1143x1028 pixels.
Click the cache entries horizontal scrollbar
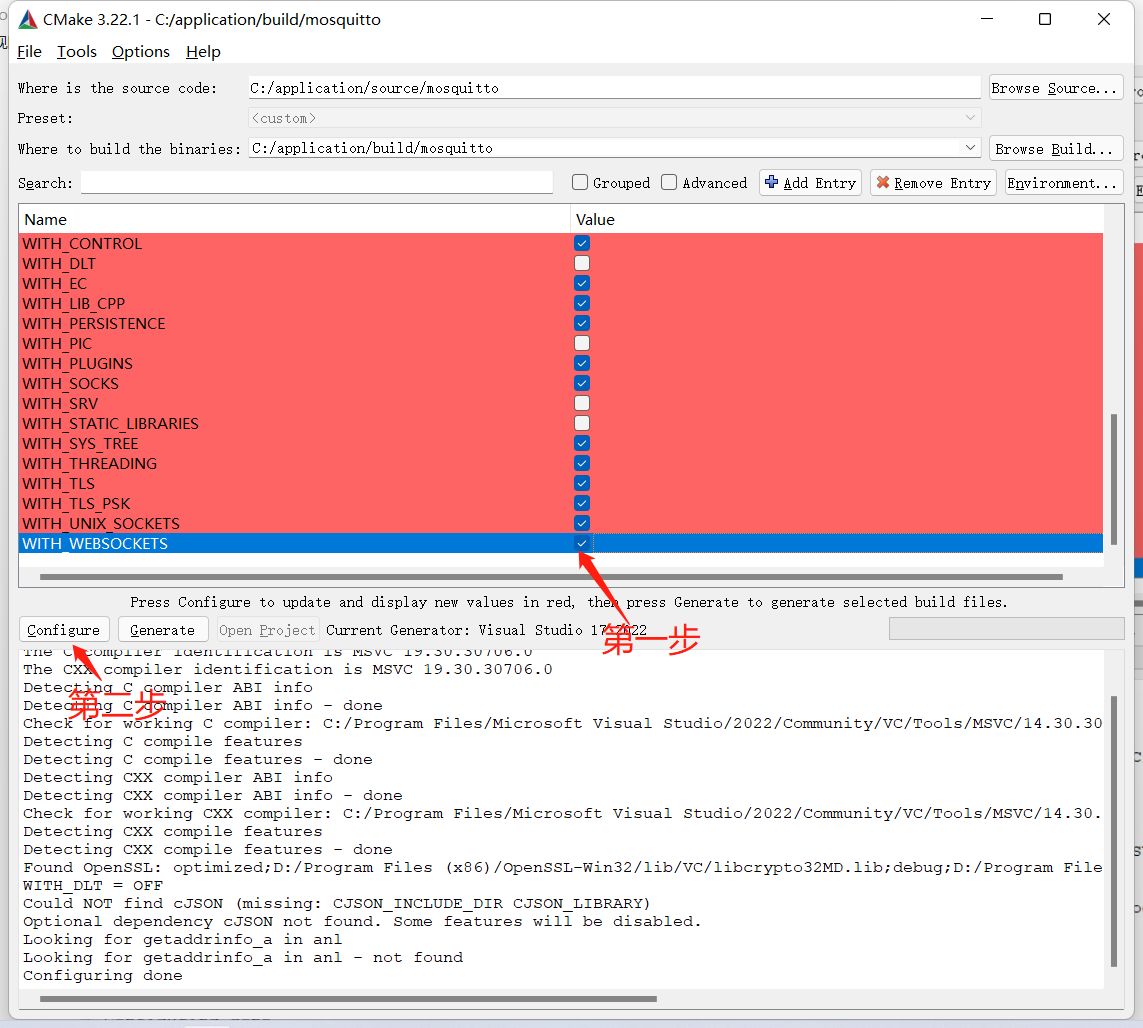point(551,577)
